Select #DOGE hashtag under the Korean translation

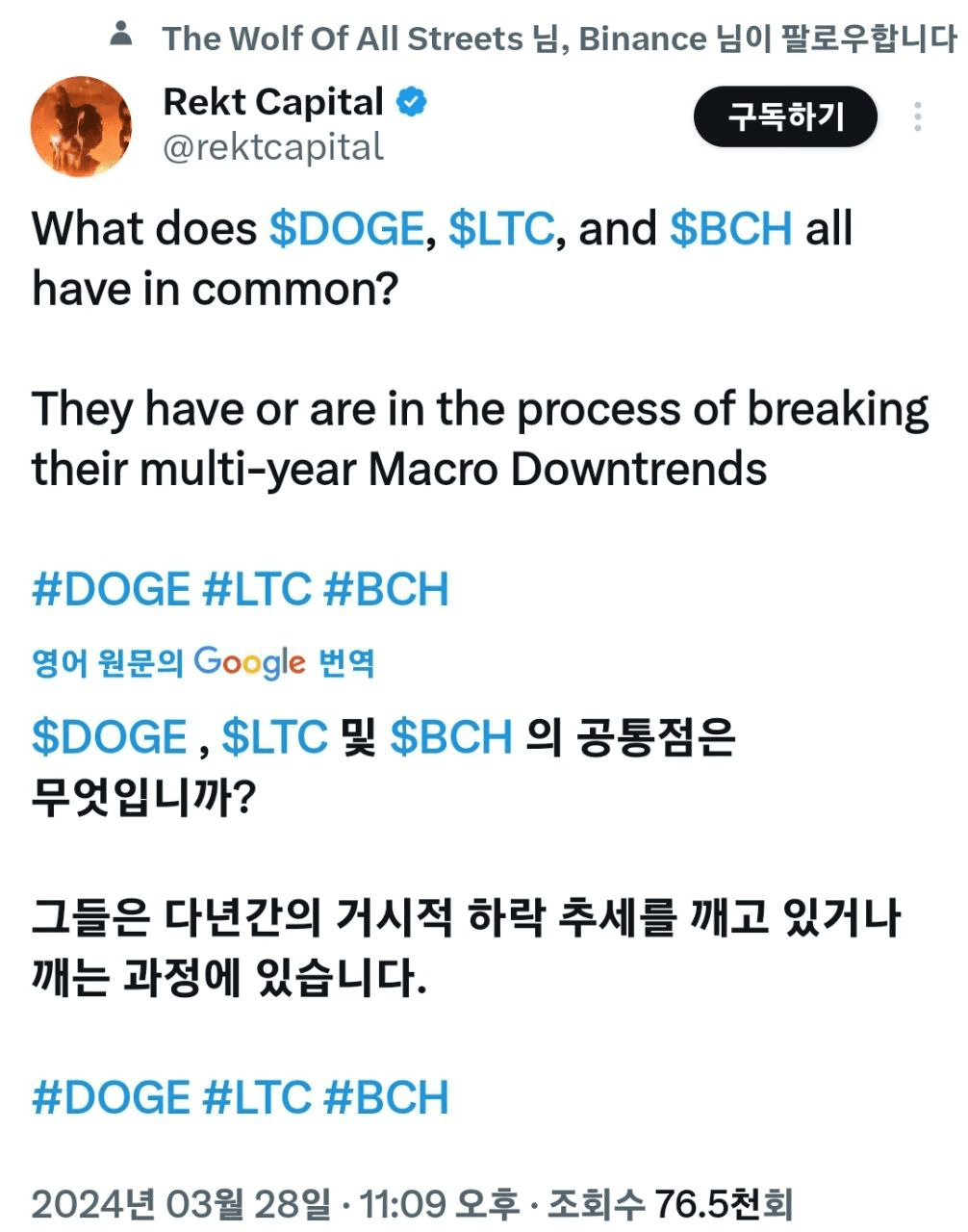(x=111, y=1097)
